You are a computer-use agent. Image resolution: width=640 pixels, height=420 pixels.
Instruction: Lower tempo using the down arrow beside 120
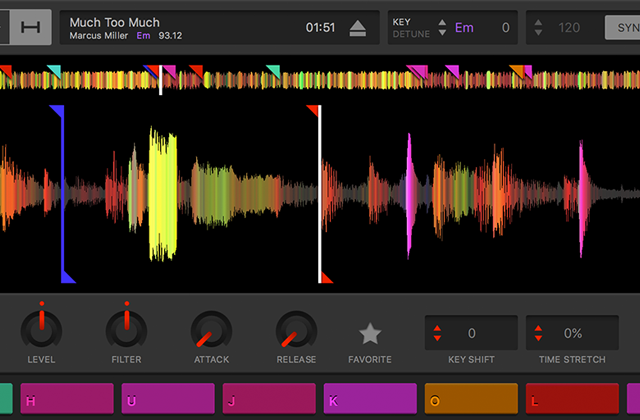538,32
